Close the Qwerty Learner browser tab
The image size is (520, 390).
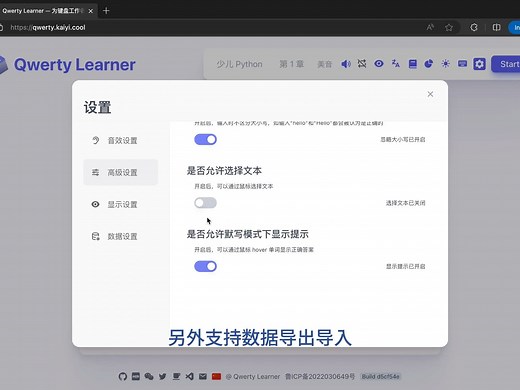click(90, 11)
